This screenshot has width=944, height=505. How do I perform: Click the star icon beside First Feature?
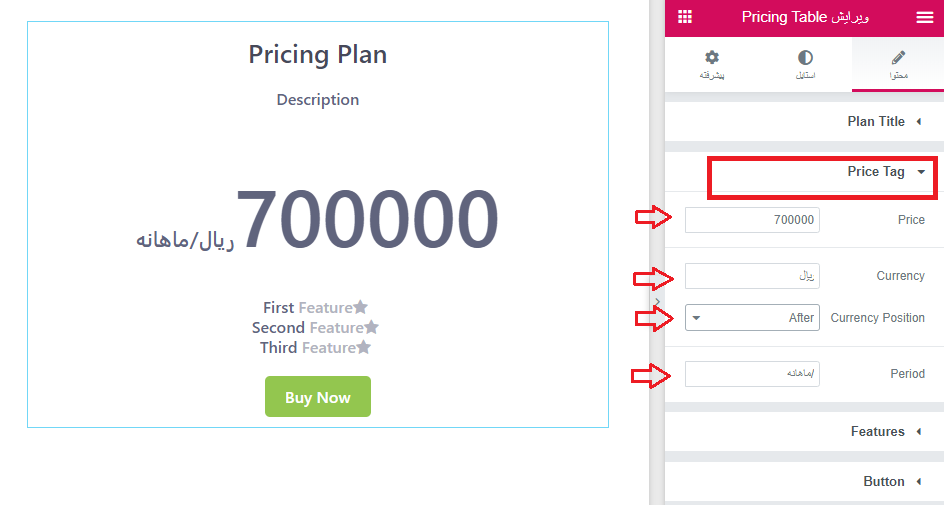tap(360, 307)
